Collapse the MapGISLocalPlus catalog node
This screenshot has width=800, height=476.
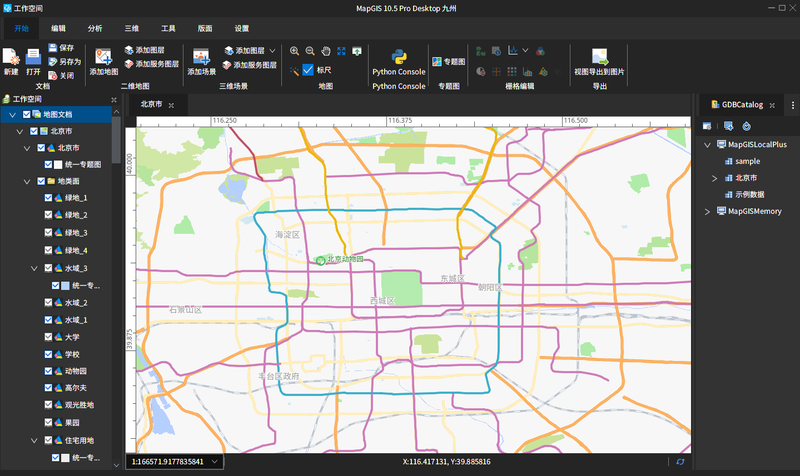tap(708, 145)
